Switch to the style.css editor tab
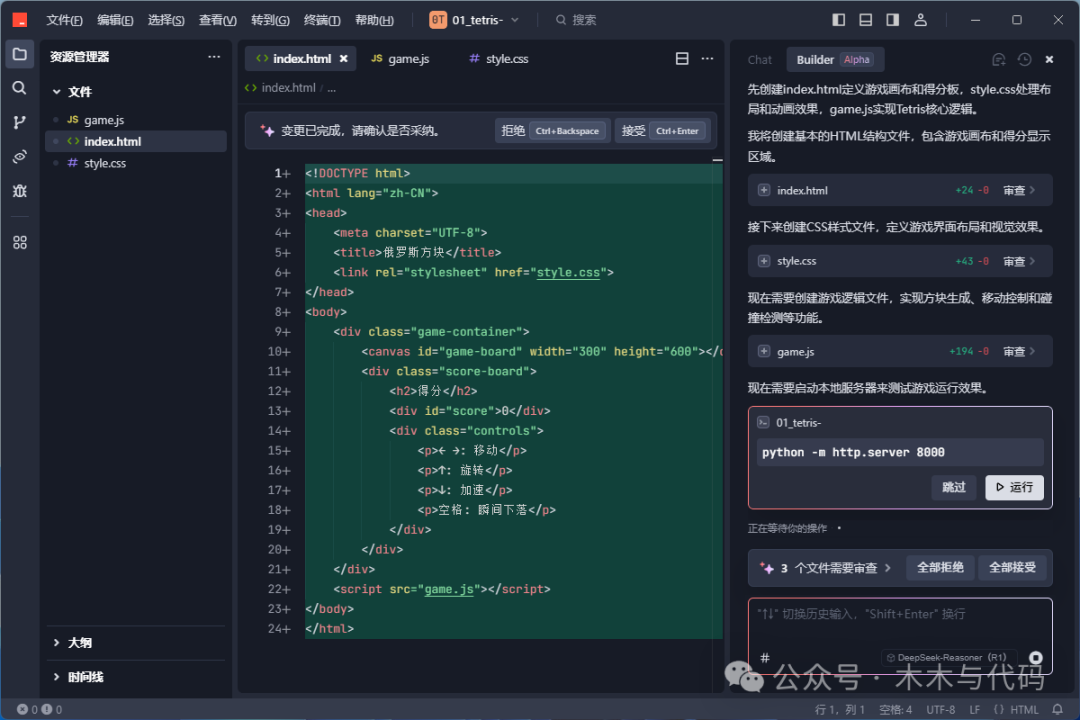The width and height of the screenshot is (1080, 720). pos(499,59)
